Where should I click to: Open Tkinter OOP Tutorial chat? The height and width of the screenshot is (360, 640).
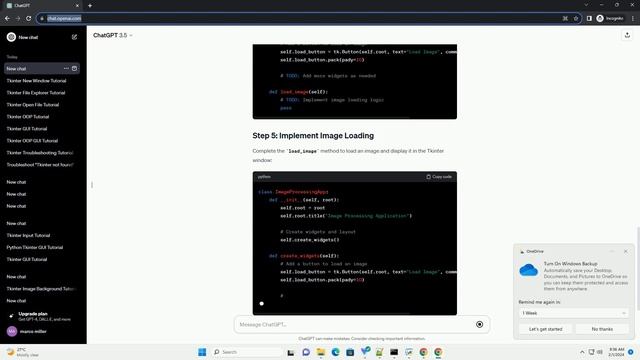click(28, 117)
